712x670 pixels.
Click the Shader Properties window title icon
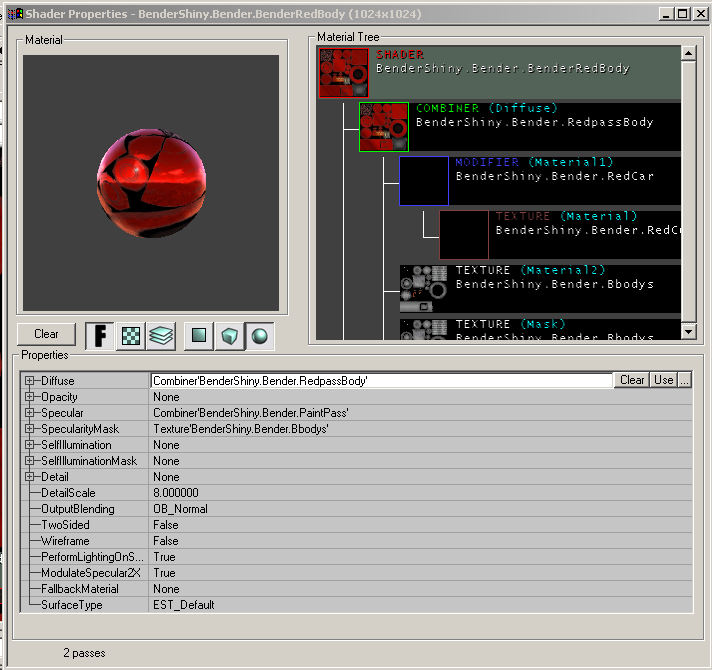pos(15,14)
